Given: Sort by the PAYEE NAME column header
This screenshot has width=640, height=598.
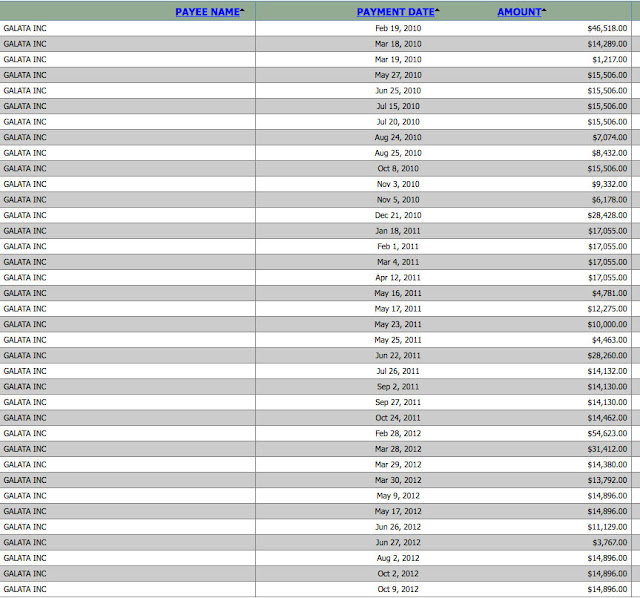Looking at the screenshot, I should click(207, 12).
